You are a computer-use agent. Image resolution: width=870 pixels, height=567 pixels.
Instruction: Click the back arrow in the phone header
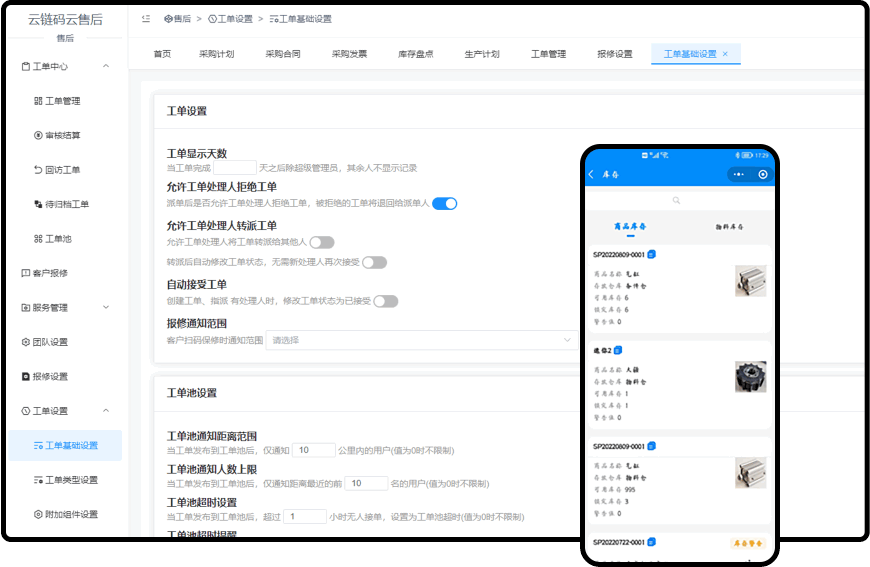click(592, 174)
